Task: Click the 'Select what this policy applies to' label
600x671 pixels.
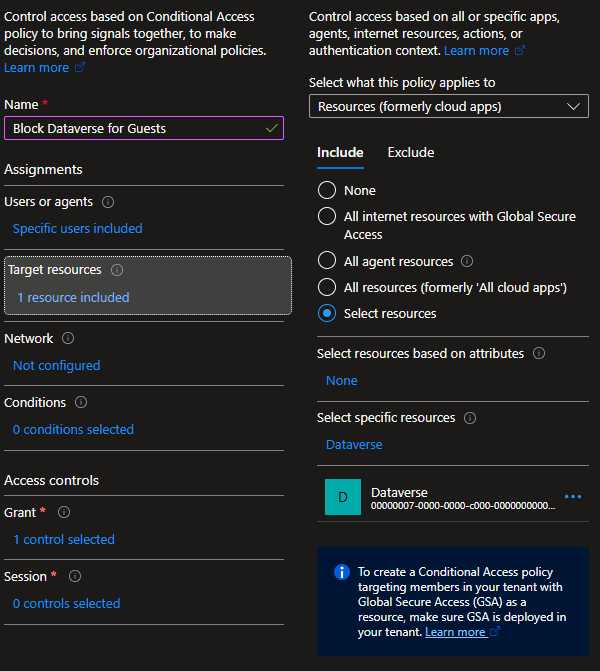Action: click(x=402, y=83)
